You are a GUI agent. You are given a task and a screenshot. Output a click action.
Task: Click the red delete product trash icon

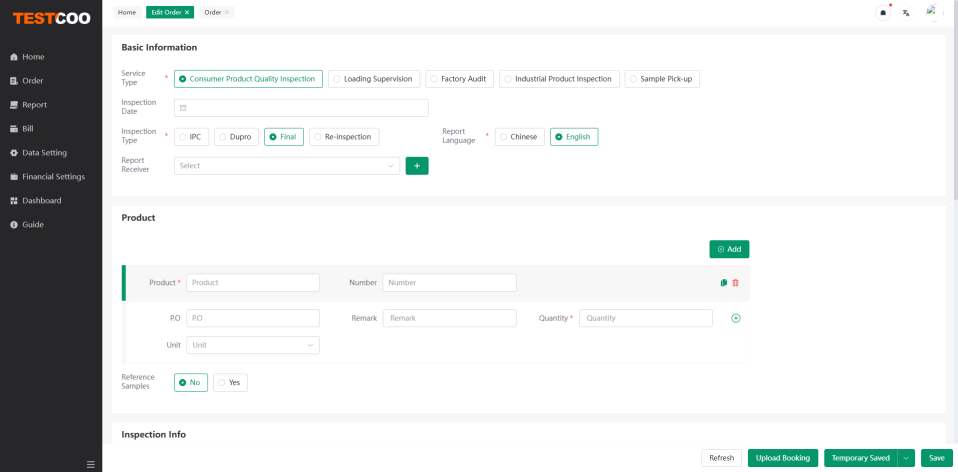click(735, 283)
